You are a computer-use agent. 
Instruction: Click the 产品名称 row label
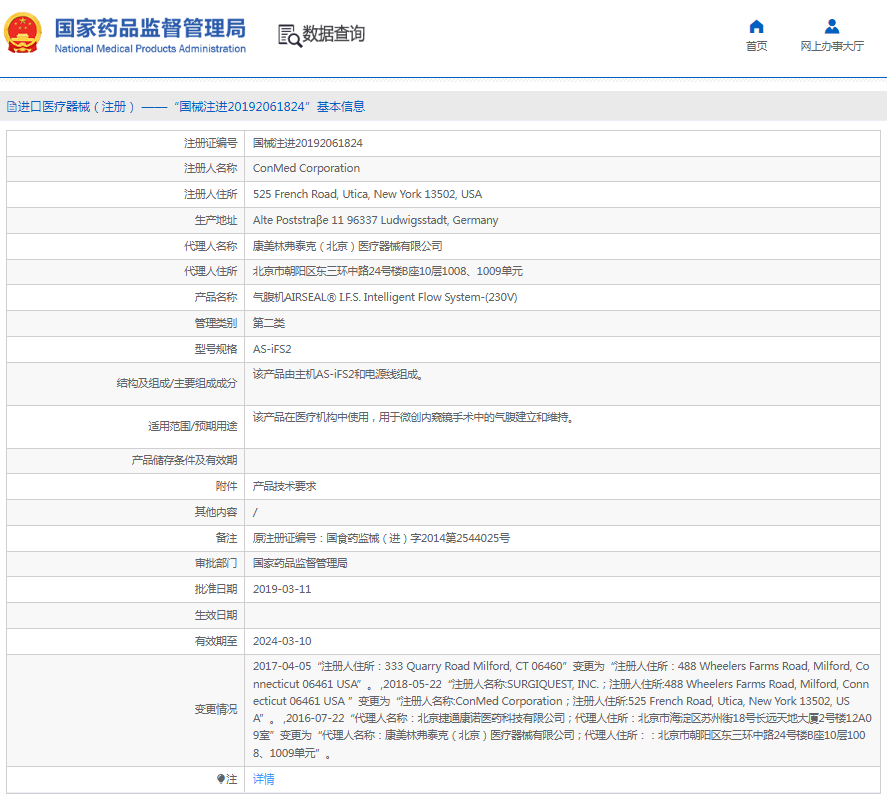[x=216, y=297]
